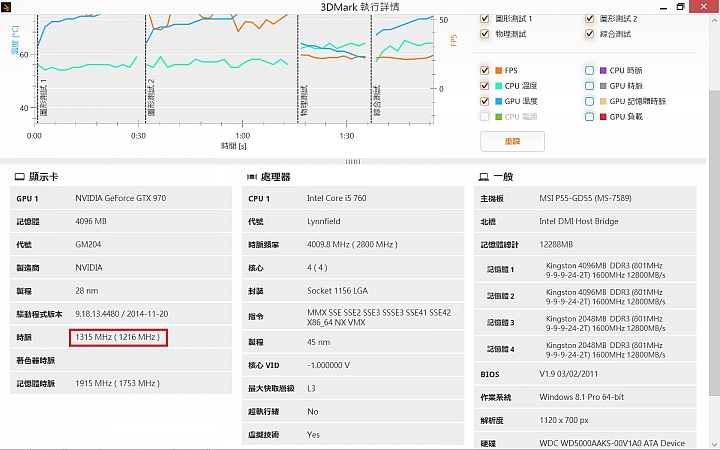Minimize the 3DMark window

tap(664, 7)
